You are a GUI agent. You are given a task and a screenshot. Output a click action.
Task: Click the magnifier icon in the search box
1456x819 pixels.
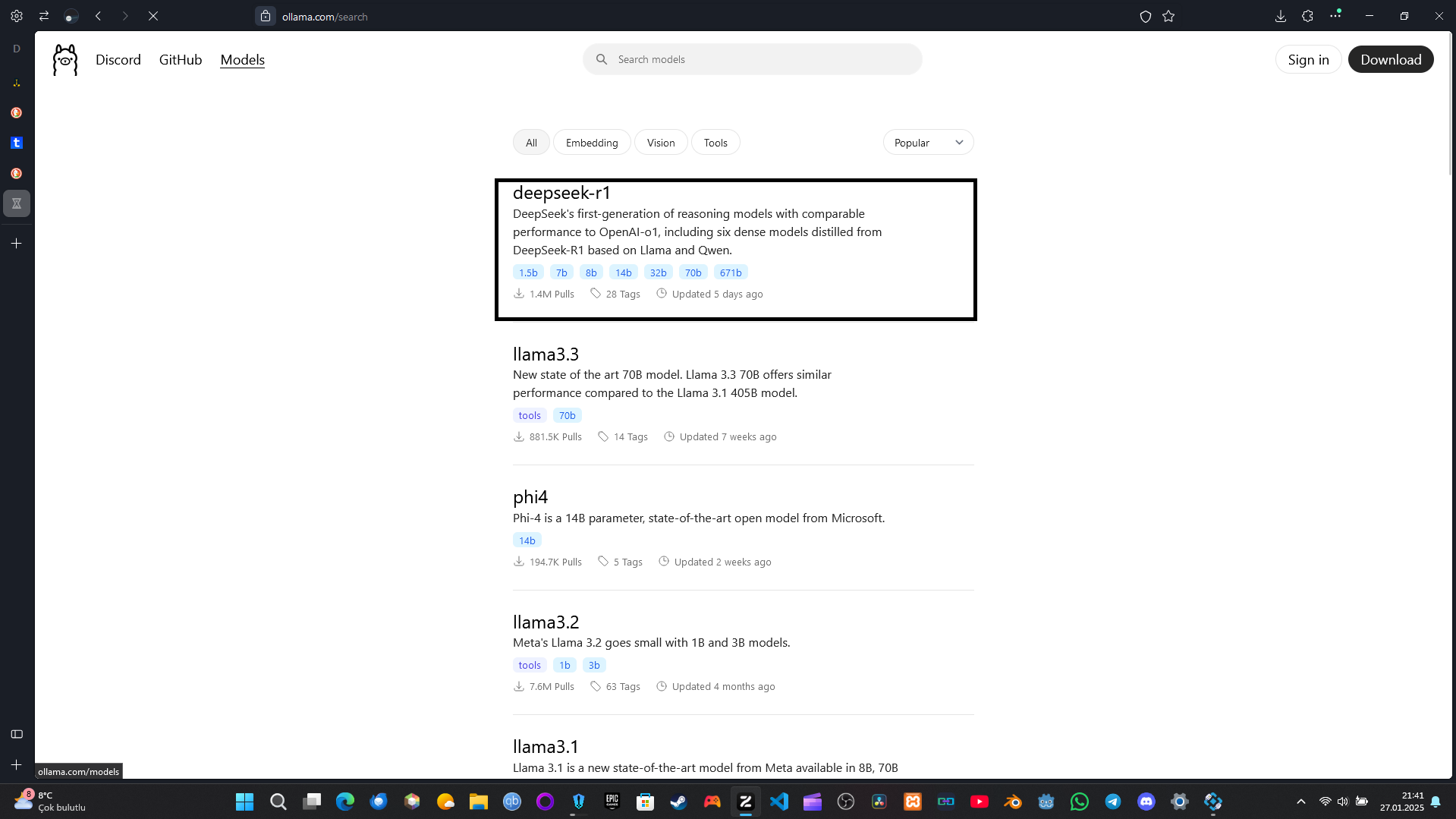(x=602, y=59)
